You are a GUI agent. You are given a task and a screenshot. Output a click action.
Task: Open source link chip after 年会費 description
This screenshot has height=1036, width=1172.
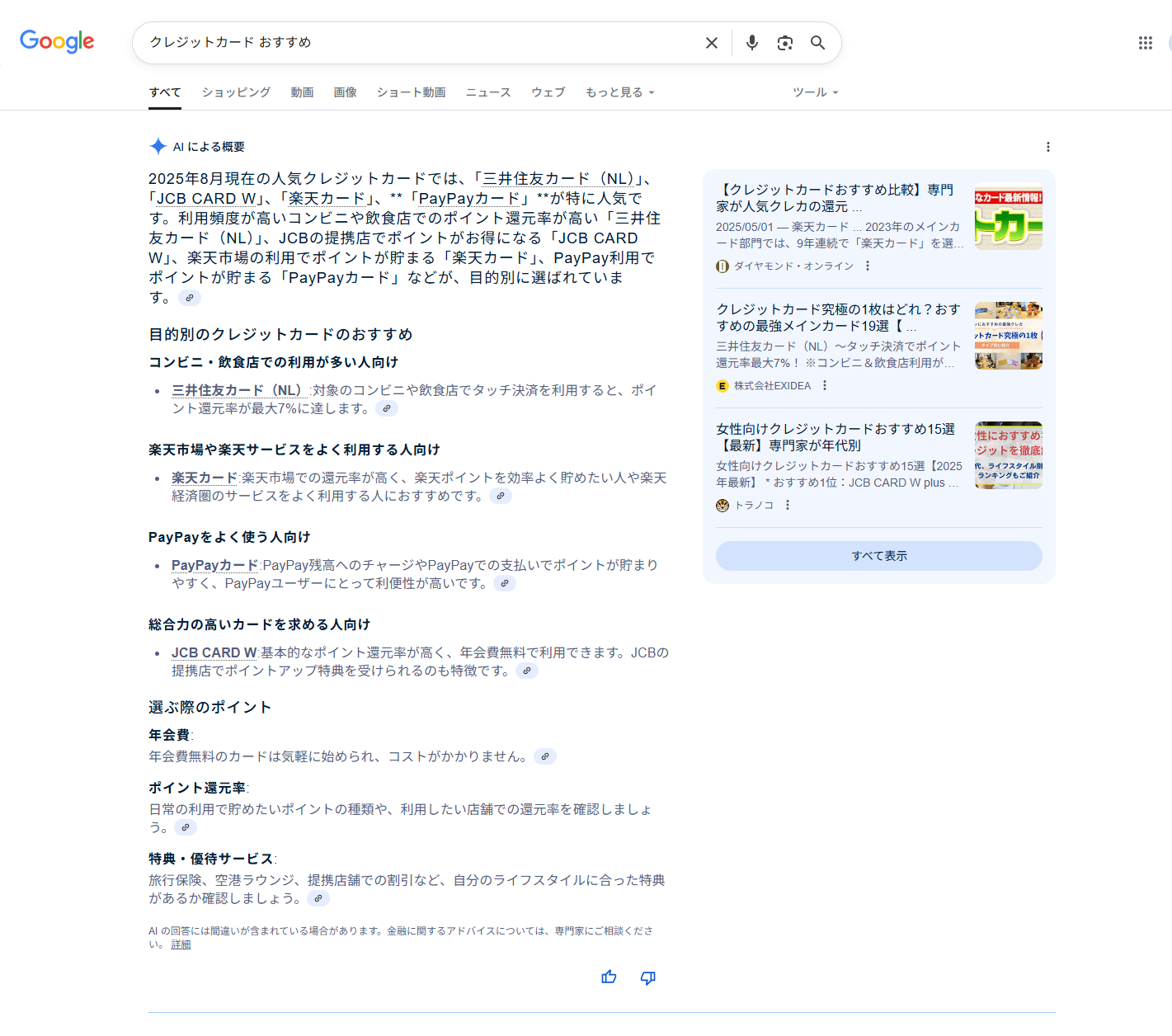coord(544,756)
